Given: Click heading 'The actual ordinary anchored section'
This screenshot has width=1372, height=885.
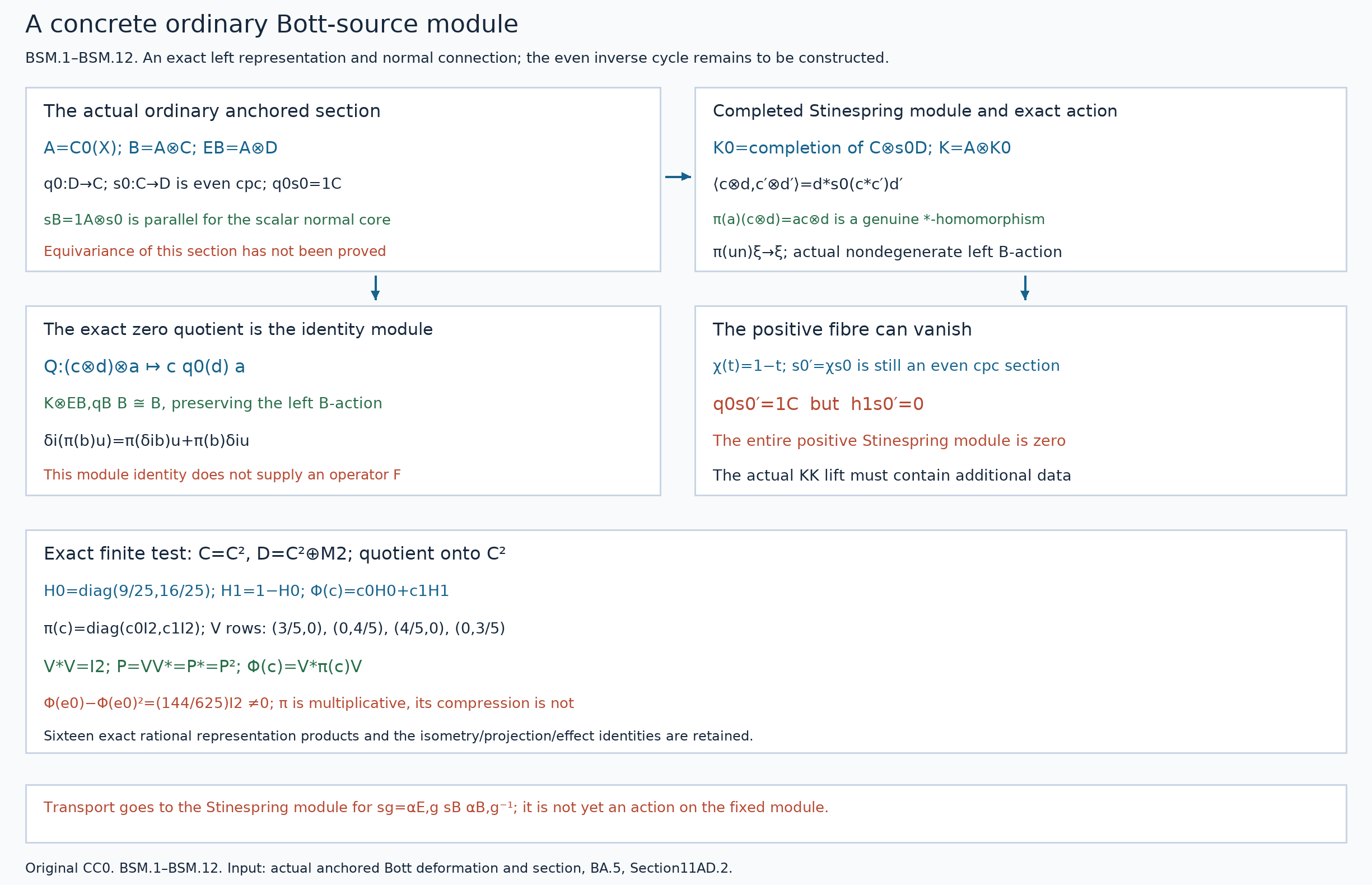Looking at the screenshot, I should click(x=212, y=111).
